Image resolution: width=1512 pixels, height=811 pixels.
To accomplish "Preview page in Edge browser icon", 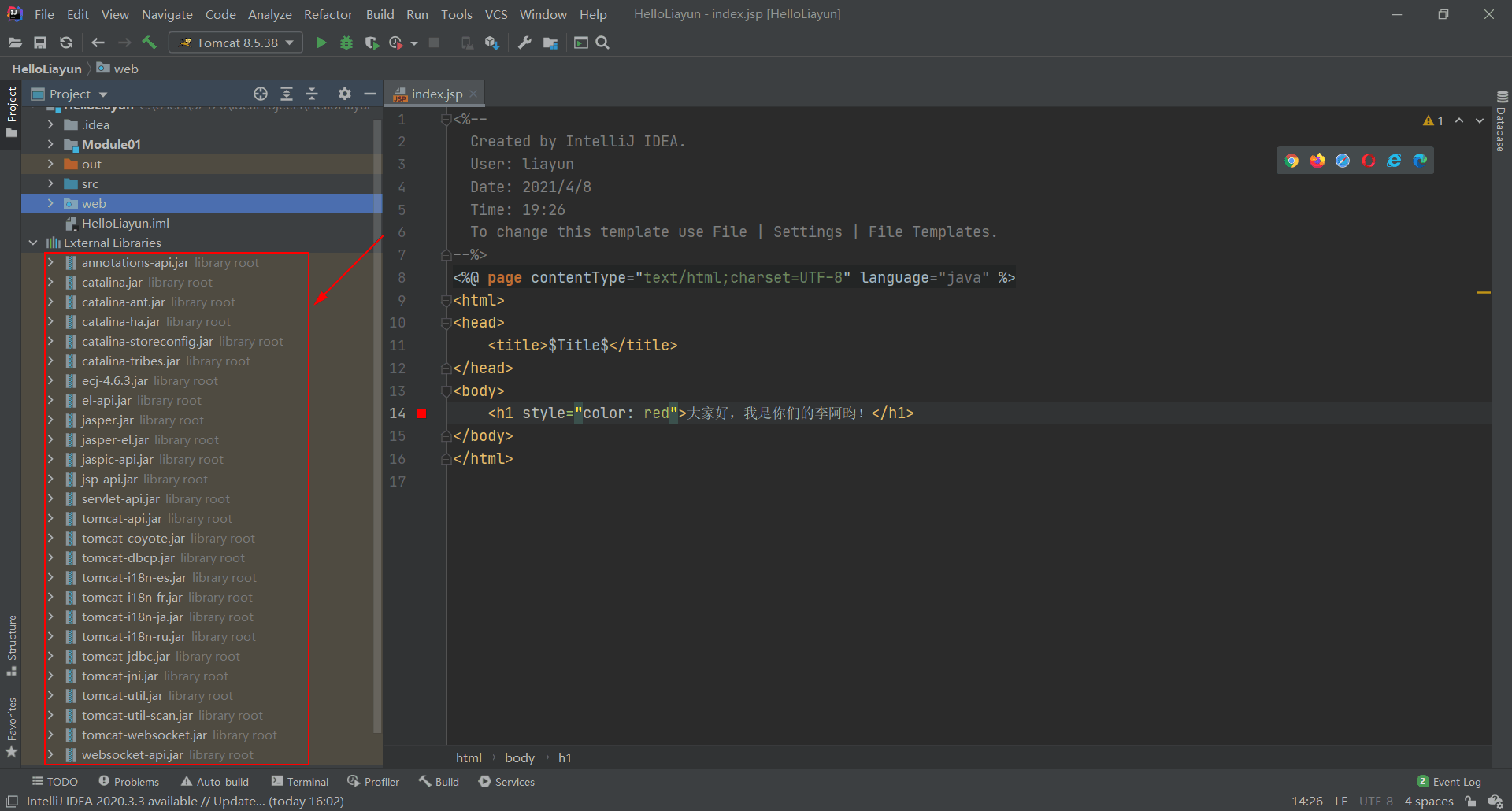I will point(1420,161).
